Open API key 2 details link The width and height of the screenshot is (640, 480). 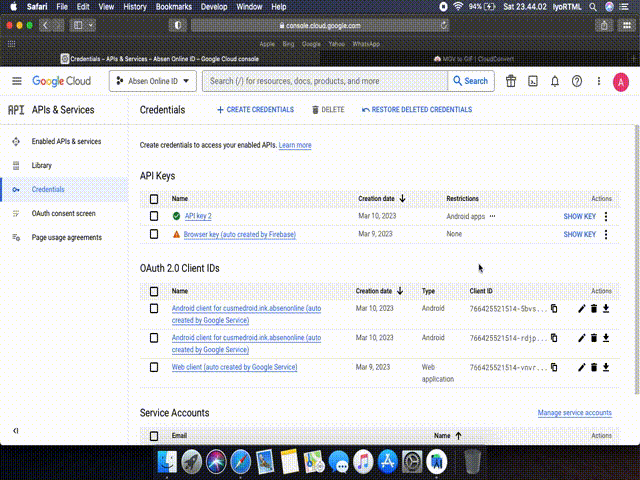pos(198,216)
